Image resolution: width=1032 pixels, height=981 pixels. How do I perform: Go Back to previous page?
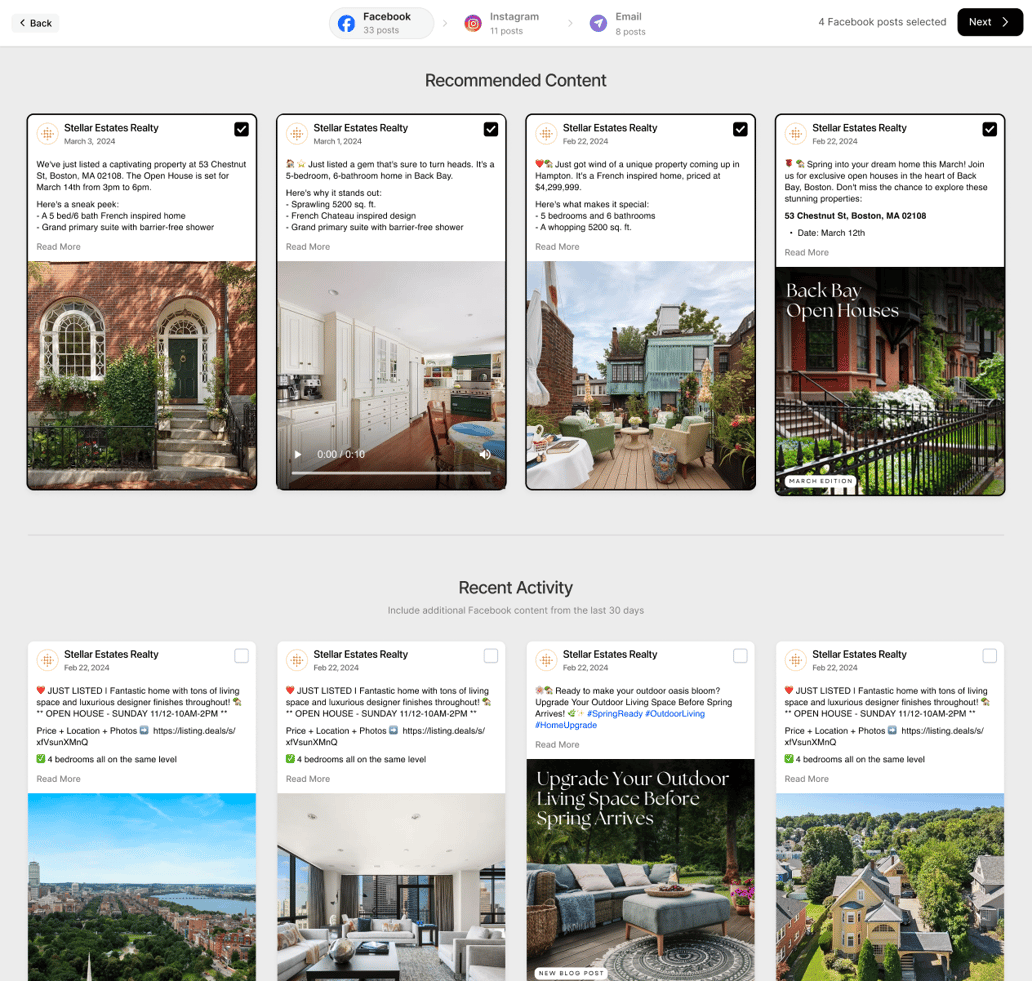pyautogui.click(x=35, y=23)
